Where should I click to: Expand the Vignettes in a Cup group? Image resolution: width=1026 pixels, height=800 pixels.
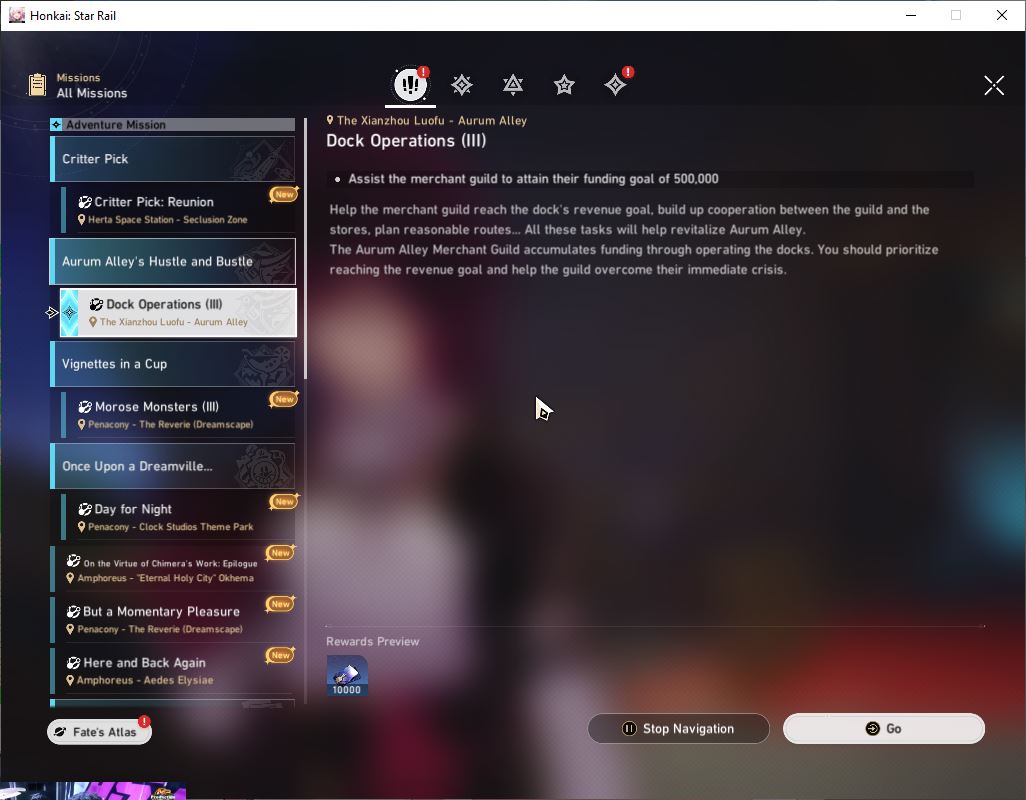click(x=173, y=364)
